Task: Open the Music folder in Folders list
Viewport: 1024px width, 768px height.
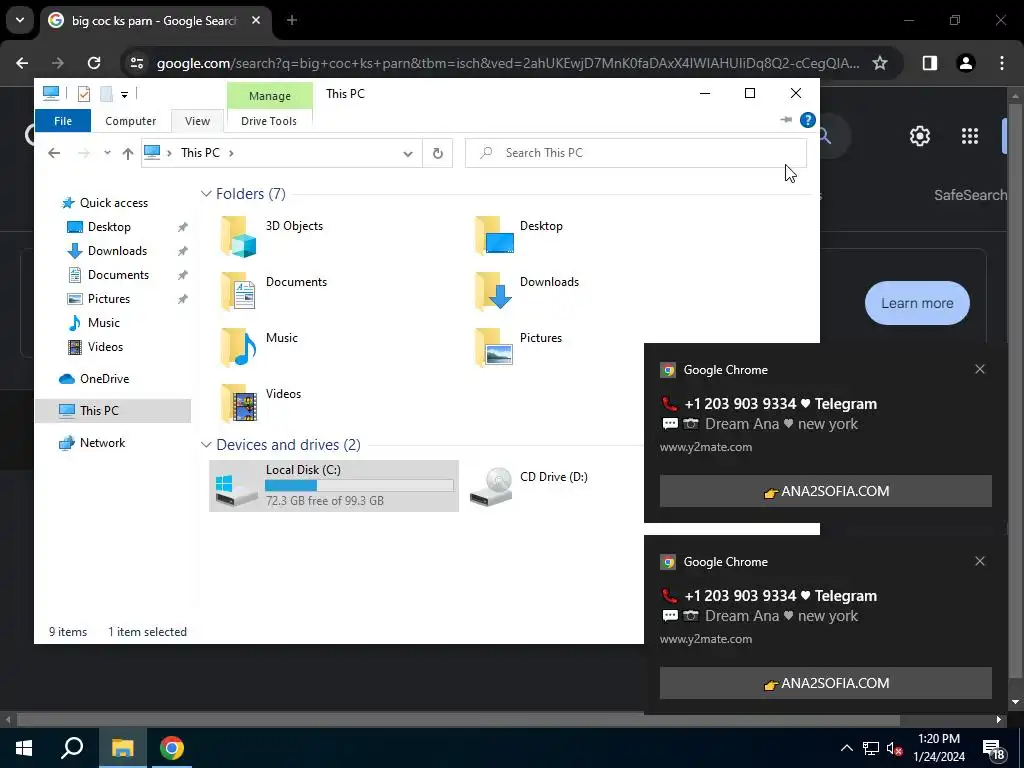Action: [x=260, y=348]
